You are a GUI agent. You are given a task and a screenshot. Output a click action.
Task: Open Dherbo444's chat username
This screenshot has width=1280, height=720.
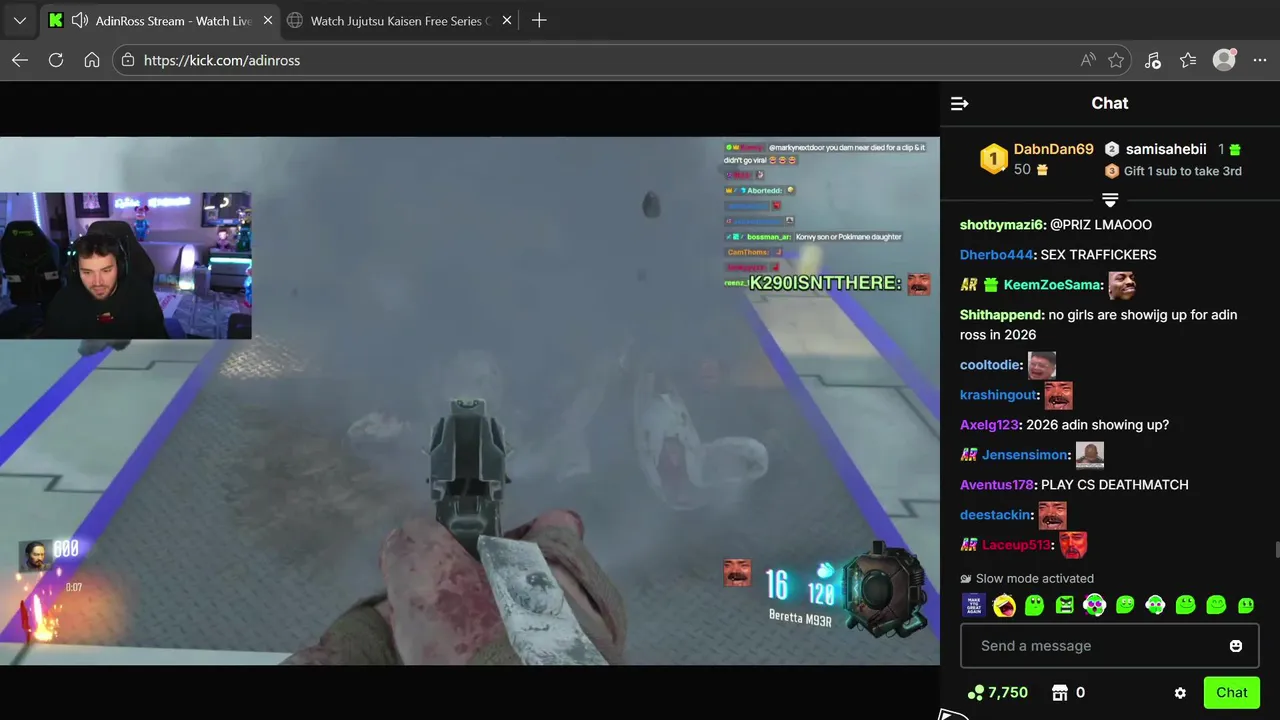click(x=997, y=255)
